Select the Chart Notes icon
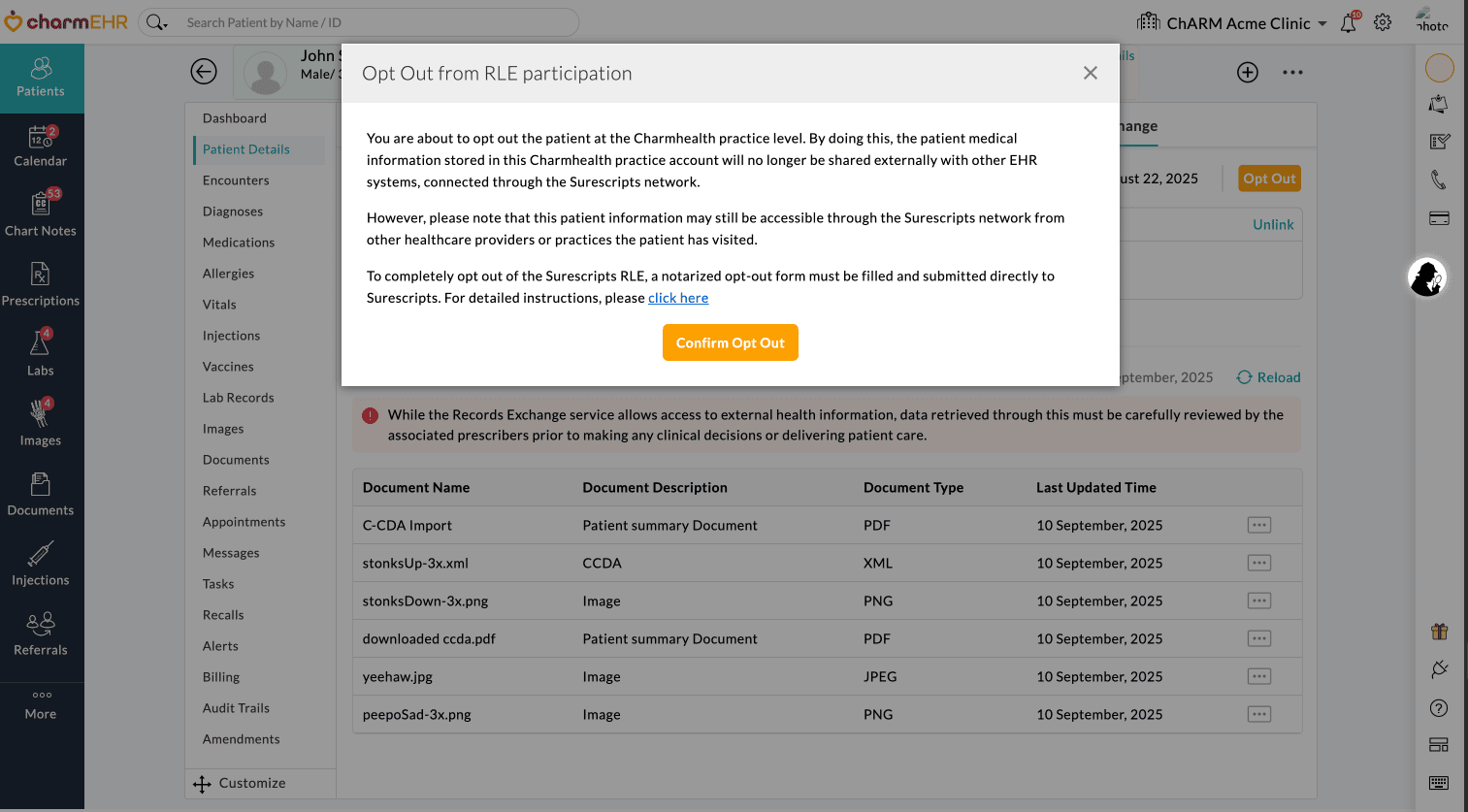The width and height of the screenshot is (1468, 812). [x=41, y=215]
